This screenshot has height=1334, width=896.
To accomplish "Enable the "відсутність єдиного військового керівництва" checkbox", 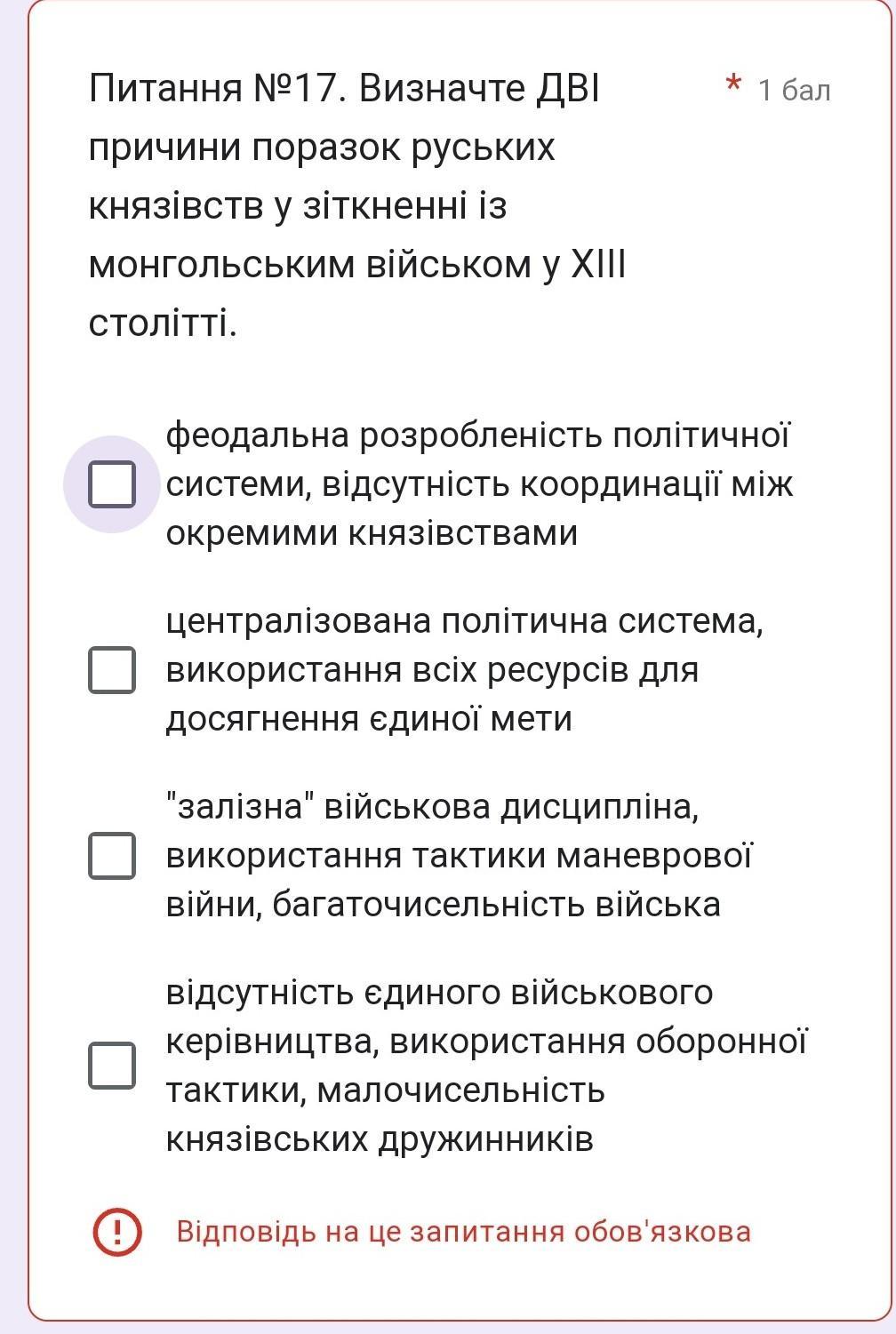I will [x=112, y=1065].
